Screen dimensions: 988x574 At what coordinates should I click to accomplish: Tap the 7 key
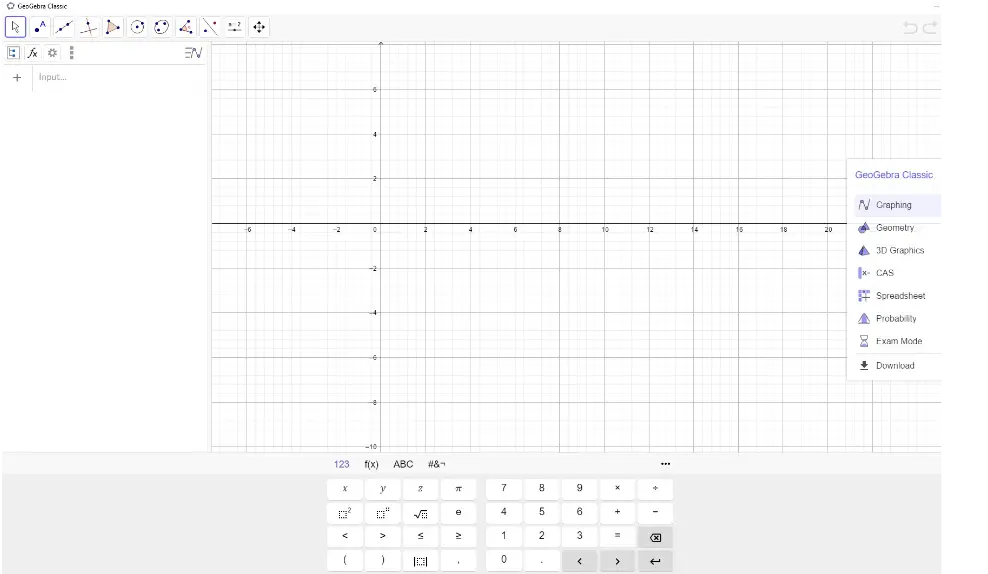click(x=503, y=488)
